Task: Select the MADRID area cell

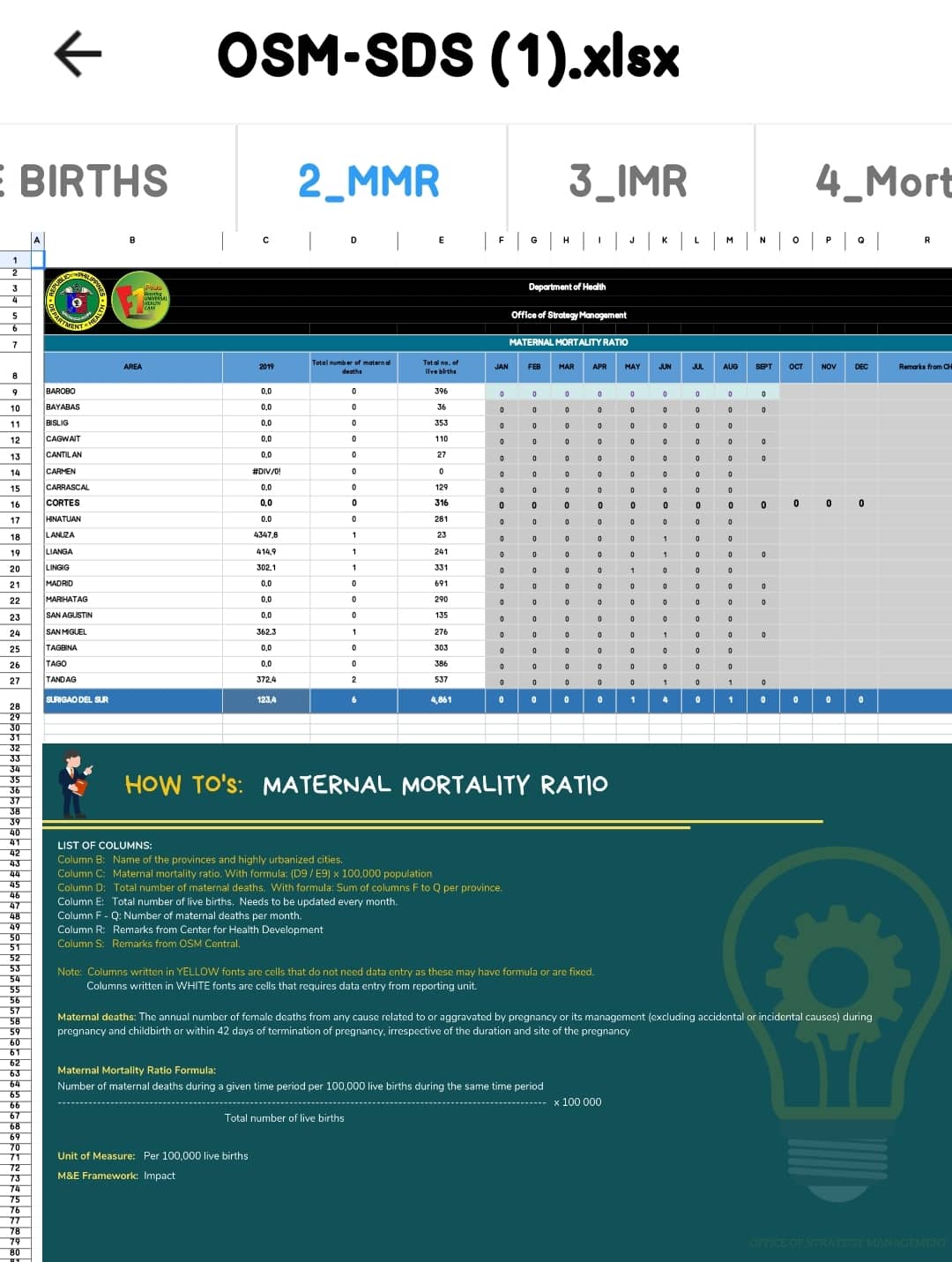Action: pyautogui.click(x=133, y=583)
